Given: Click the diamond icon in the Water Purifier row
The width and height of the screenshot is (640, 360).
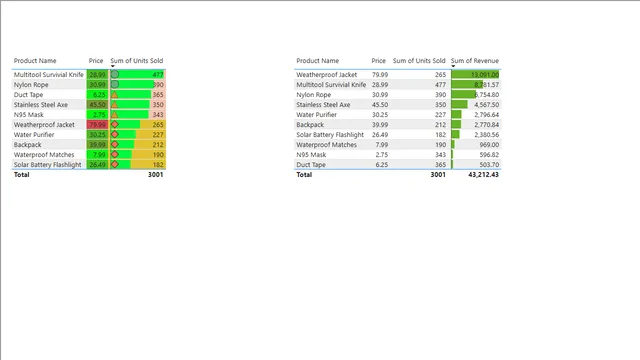Looking at the screenshot, I should coord(115,134).
